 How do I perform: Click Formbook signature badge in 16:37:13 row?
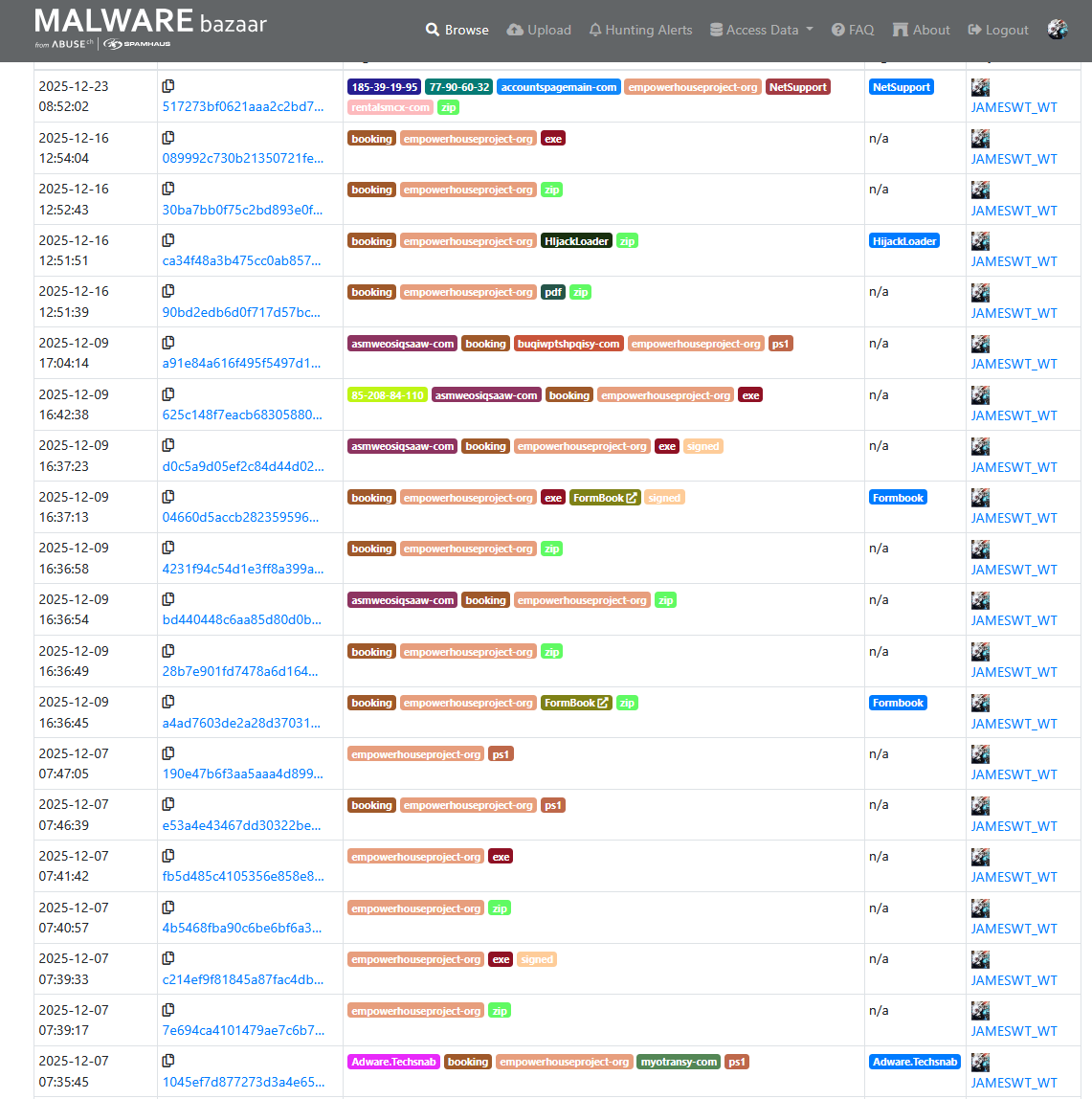(898, 498)
